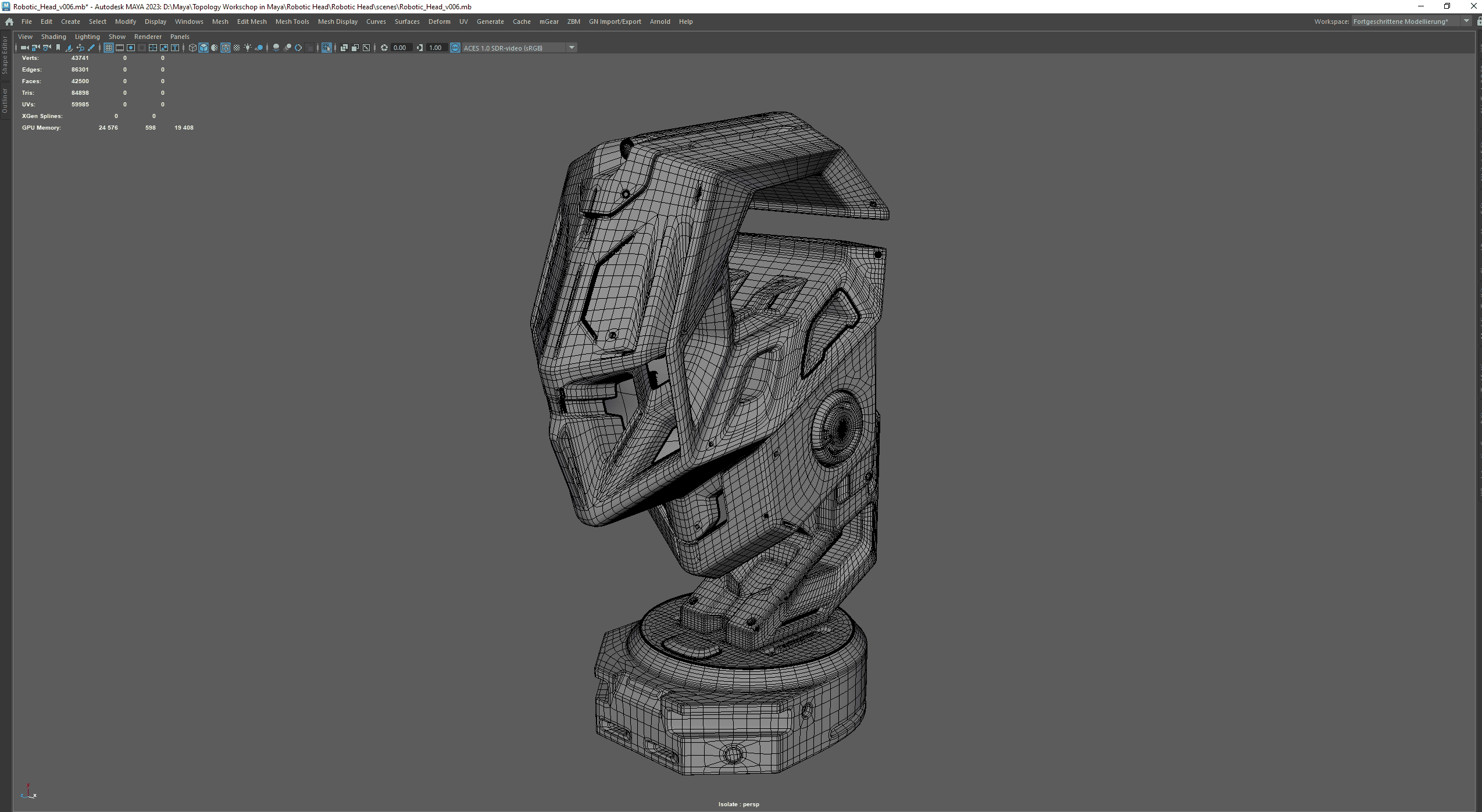Click the Use All Lights bulb icon
The height and width of the screenshot is (812, 1482).
tap(248, 48)
